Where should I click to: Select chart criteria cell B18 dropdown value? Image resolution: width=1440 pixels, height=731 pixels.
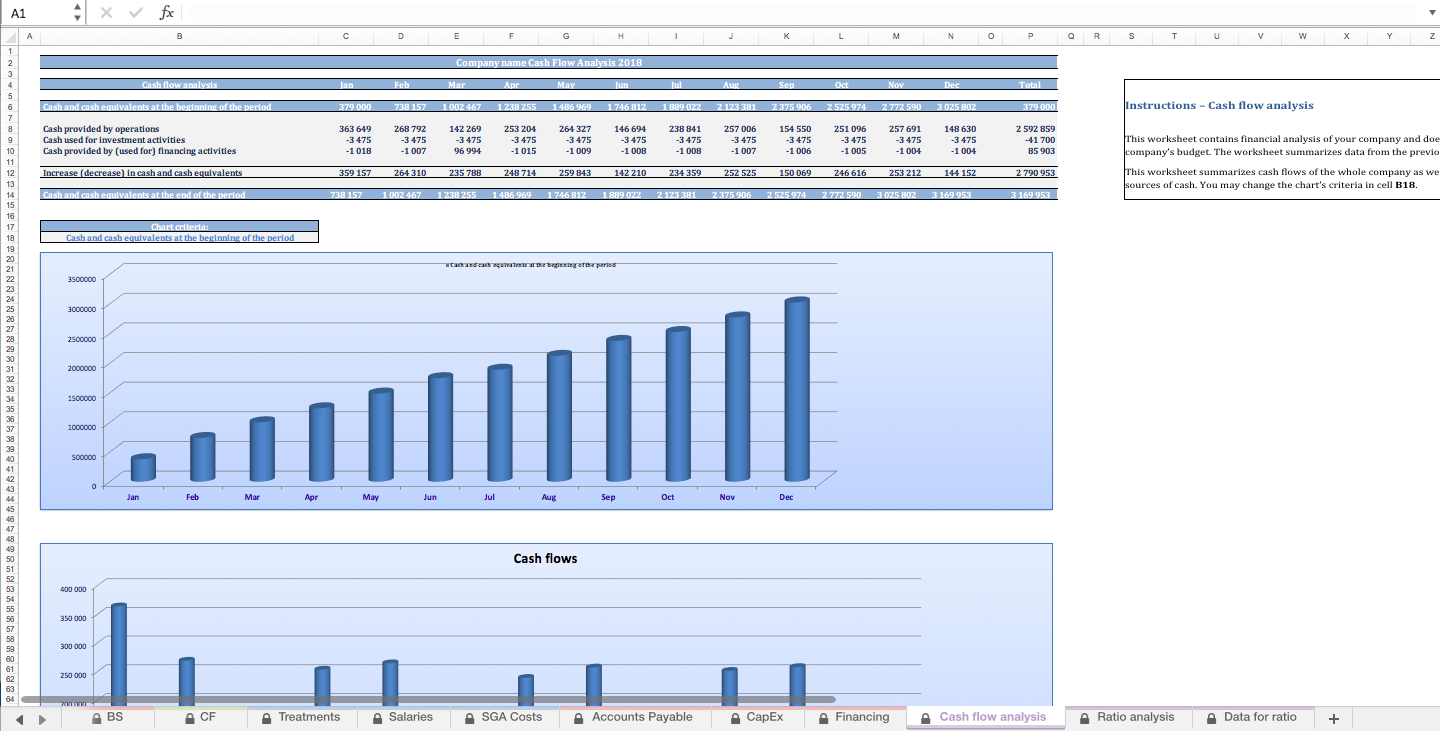point(180,237)
